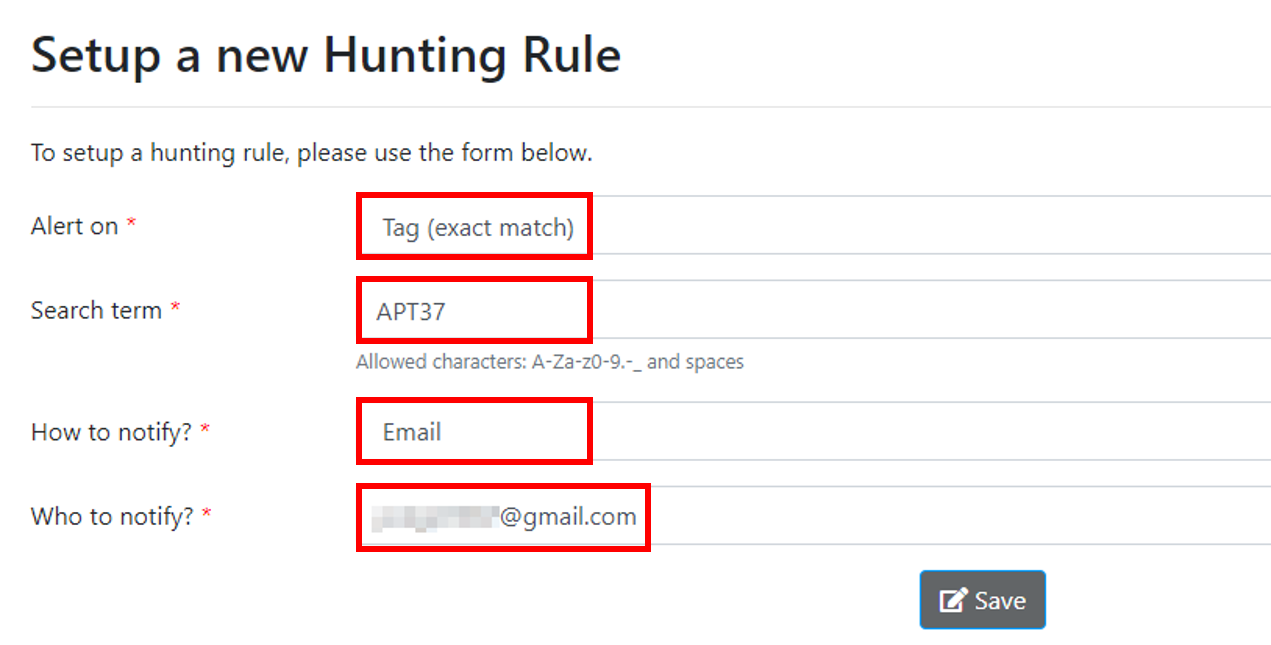Screen dimensions: 1271x645
Task: Click the allowed characters hint text
Action: tap(550, 362)
